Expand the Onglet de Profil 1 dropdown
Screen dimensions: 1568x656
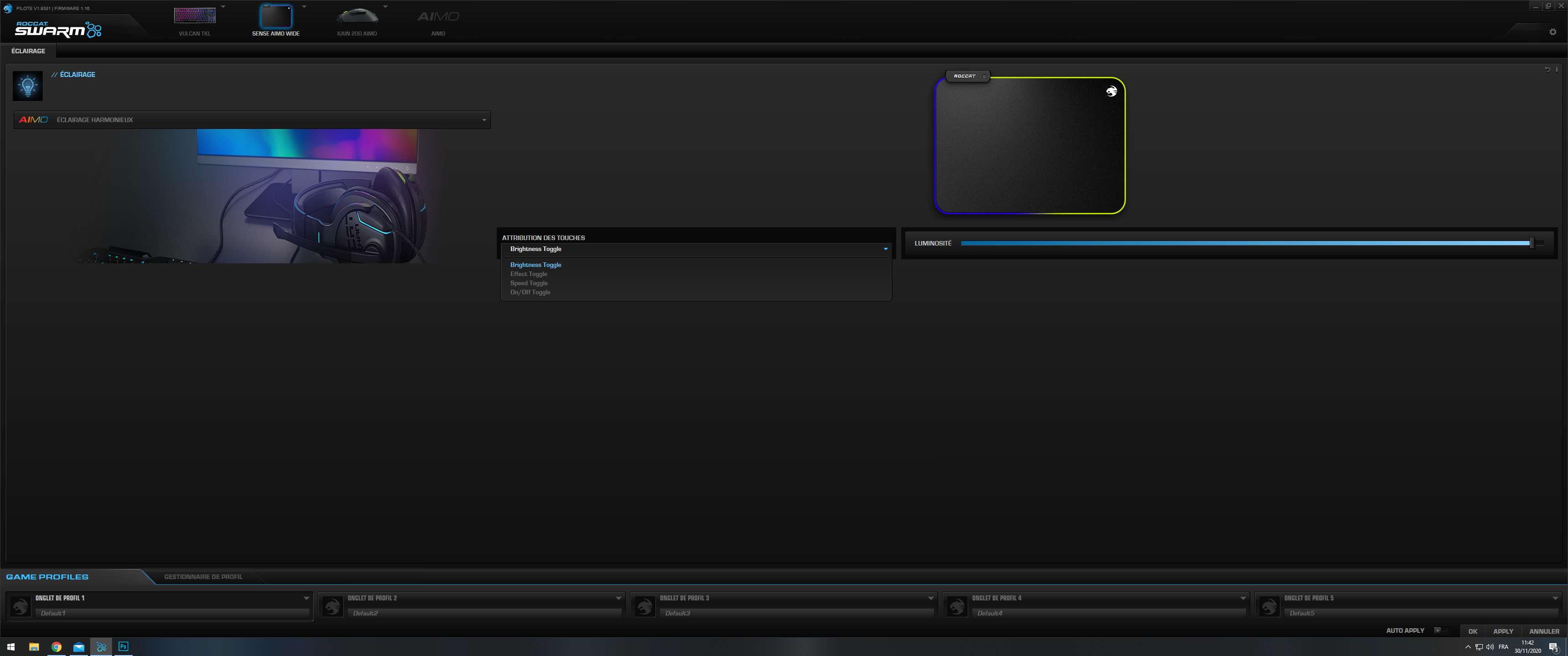click(x=306, y=598)
